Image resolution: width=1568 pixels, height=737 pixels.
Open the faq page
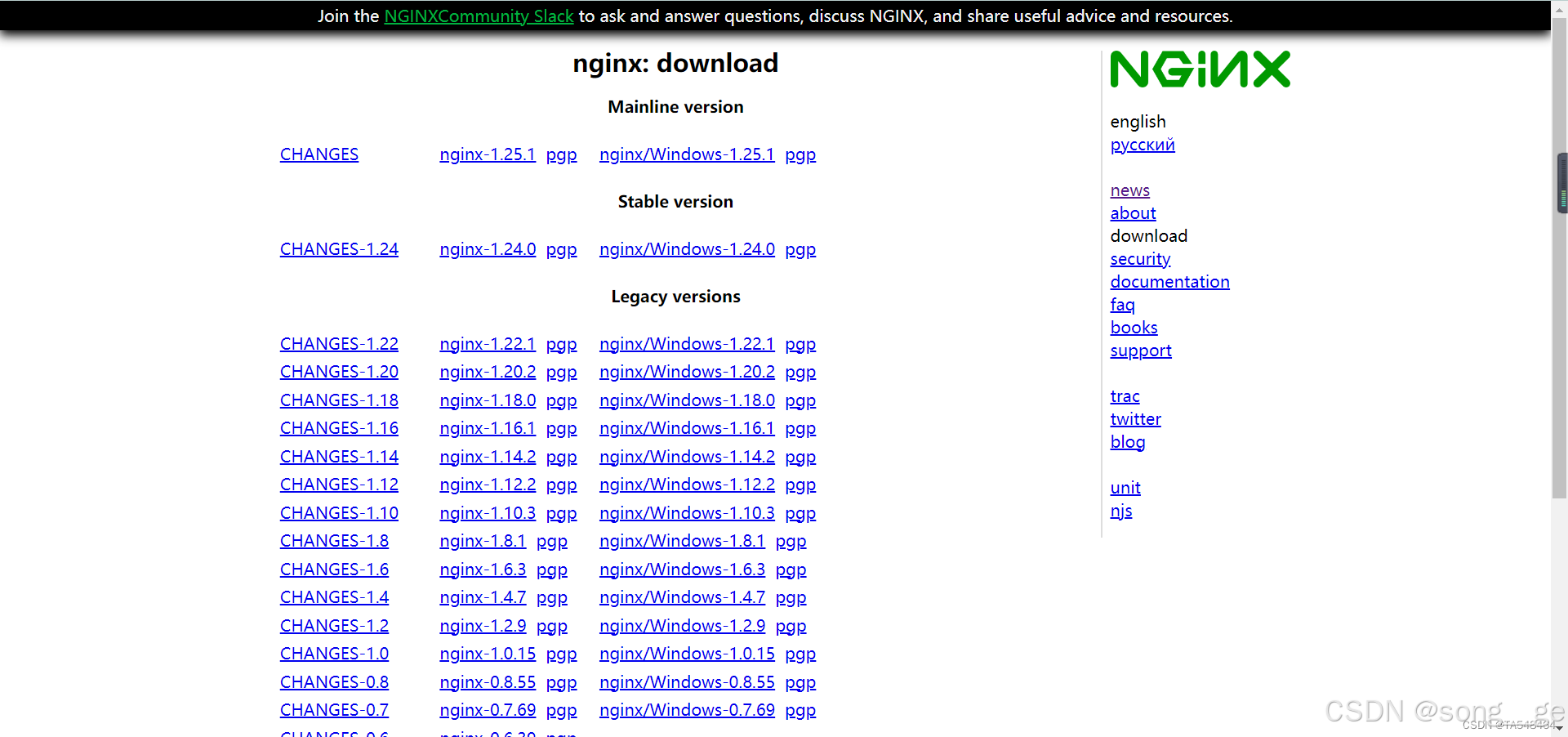1122,305
